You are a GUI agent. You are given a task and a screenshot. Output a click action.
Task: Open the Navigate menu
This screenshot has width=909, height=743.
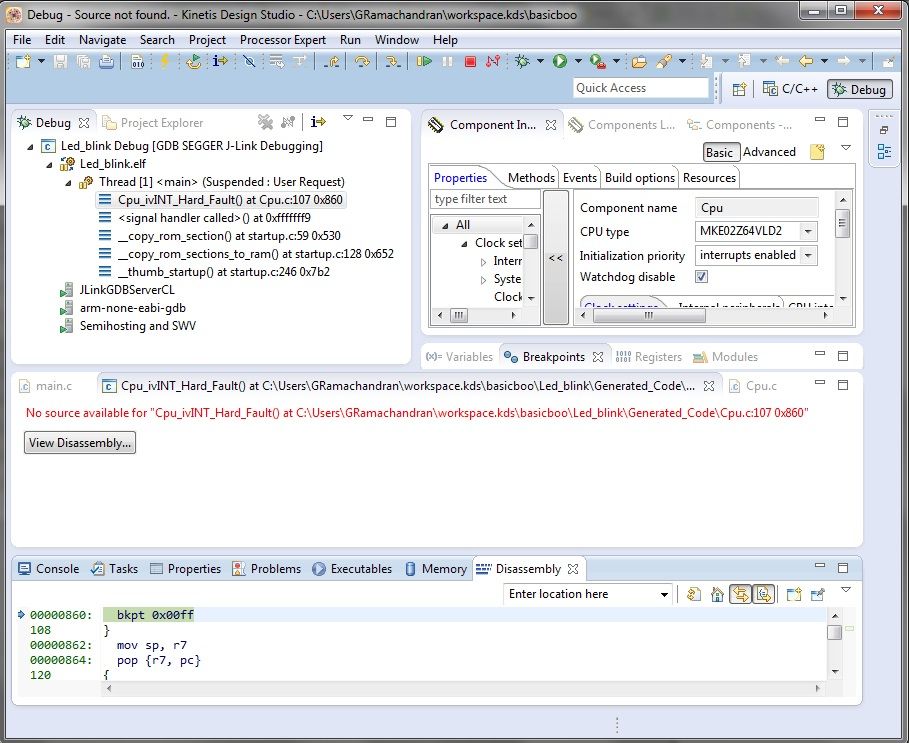(103, 40)
